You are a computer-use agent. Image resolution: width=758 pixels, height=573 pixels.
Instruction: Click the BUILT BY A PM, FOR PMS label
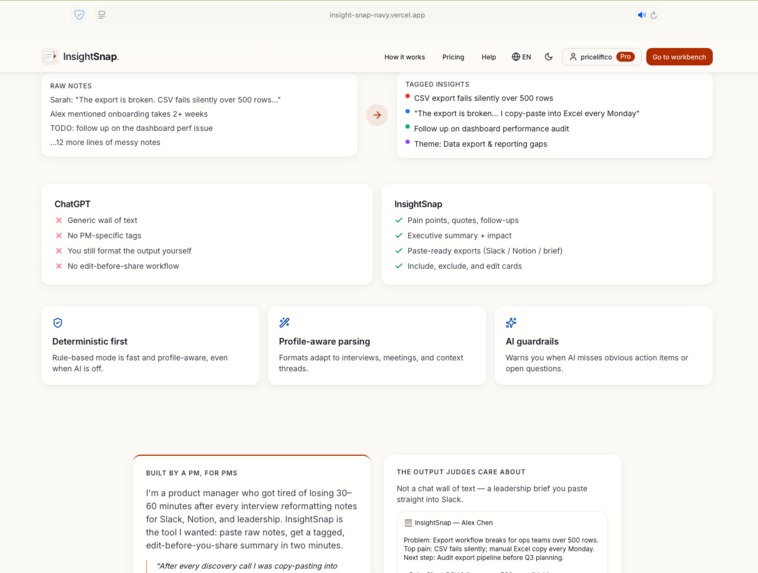[191, 473]
